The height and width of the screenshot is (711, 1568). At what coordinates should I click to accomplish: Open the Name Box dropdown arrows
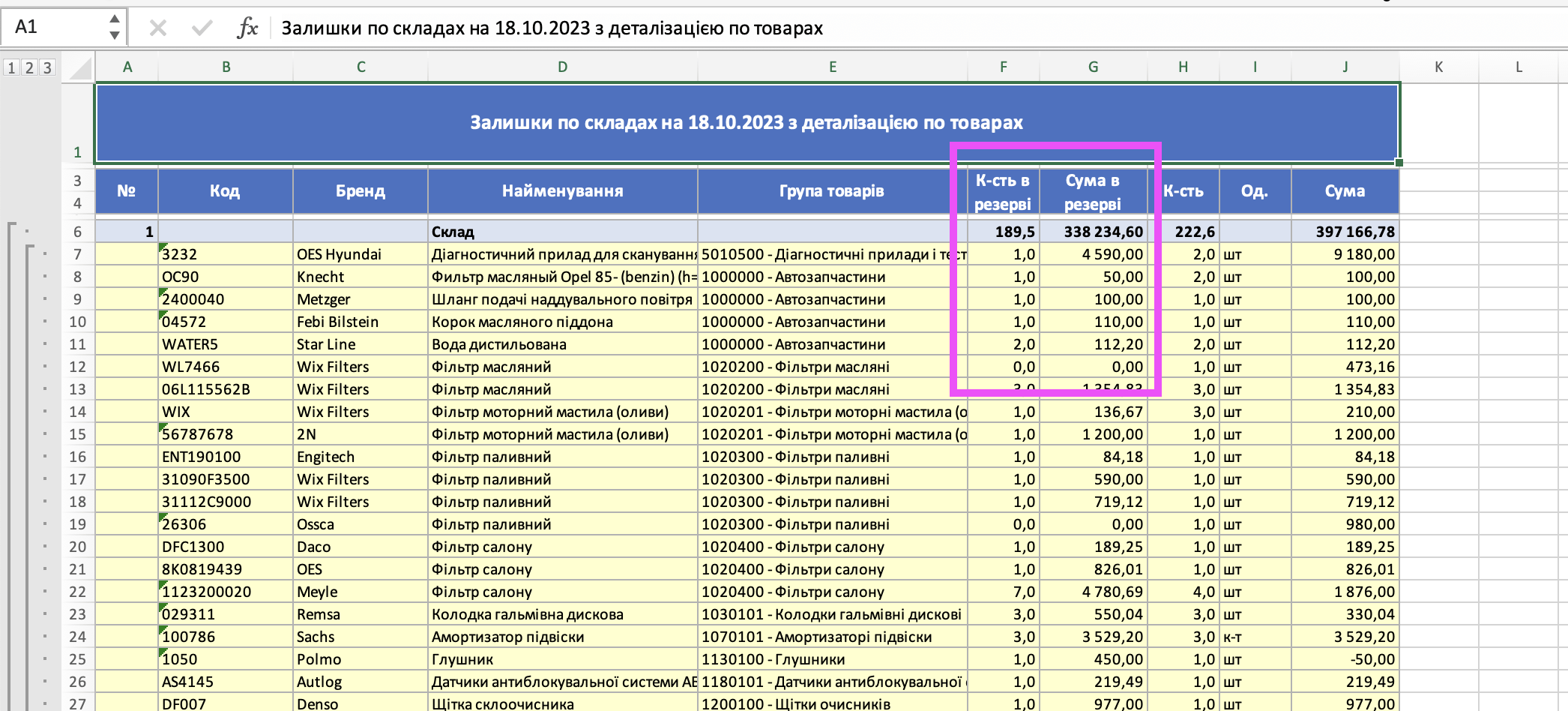point(115,28)
